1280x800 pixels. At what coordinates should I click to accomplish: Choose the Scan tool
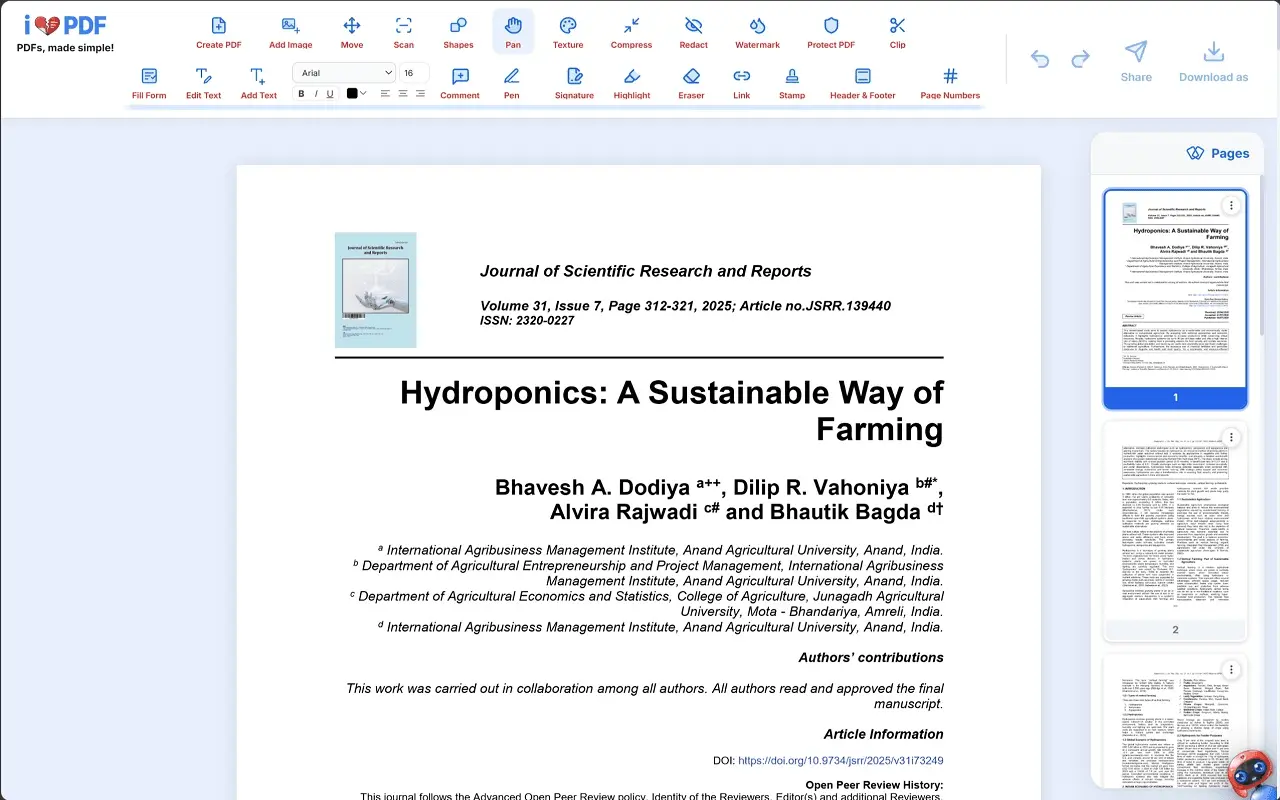click(x=403, y=32)
